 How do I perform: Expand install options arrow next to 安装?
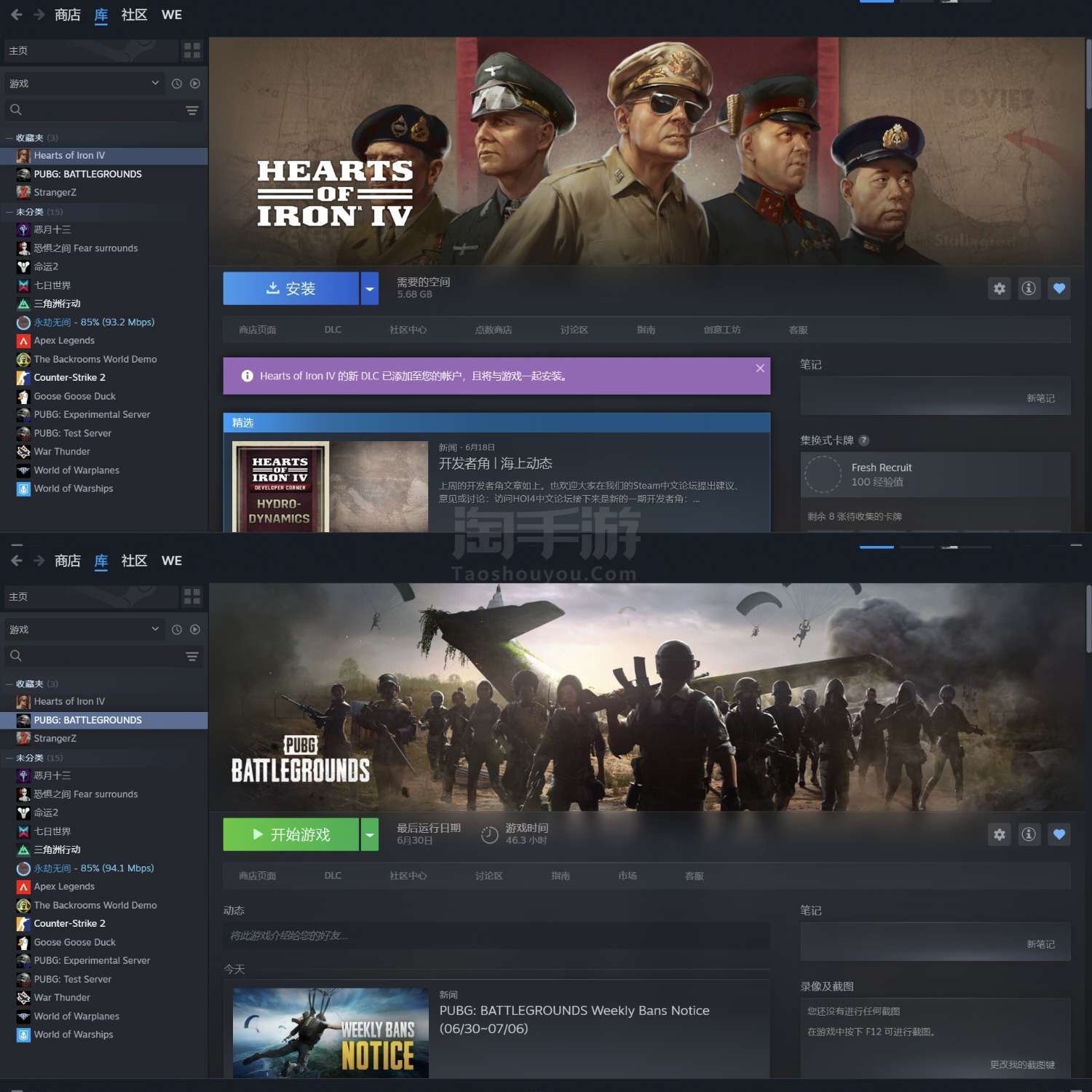pos(370,288)
